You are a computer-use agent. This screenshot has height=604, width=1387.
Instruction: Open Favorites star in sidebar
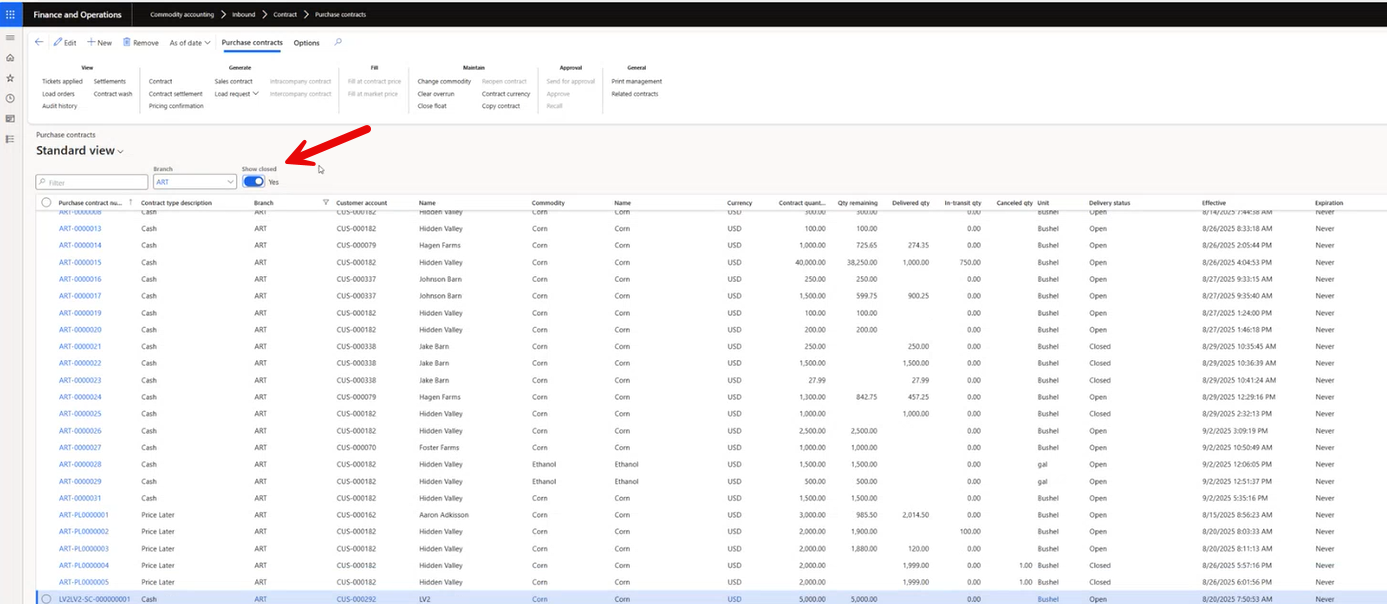coord(10,78)
